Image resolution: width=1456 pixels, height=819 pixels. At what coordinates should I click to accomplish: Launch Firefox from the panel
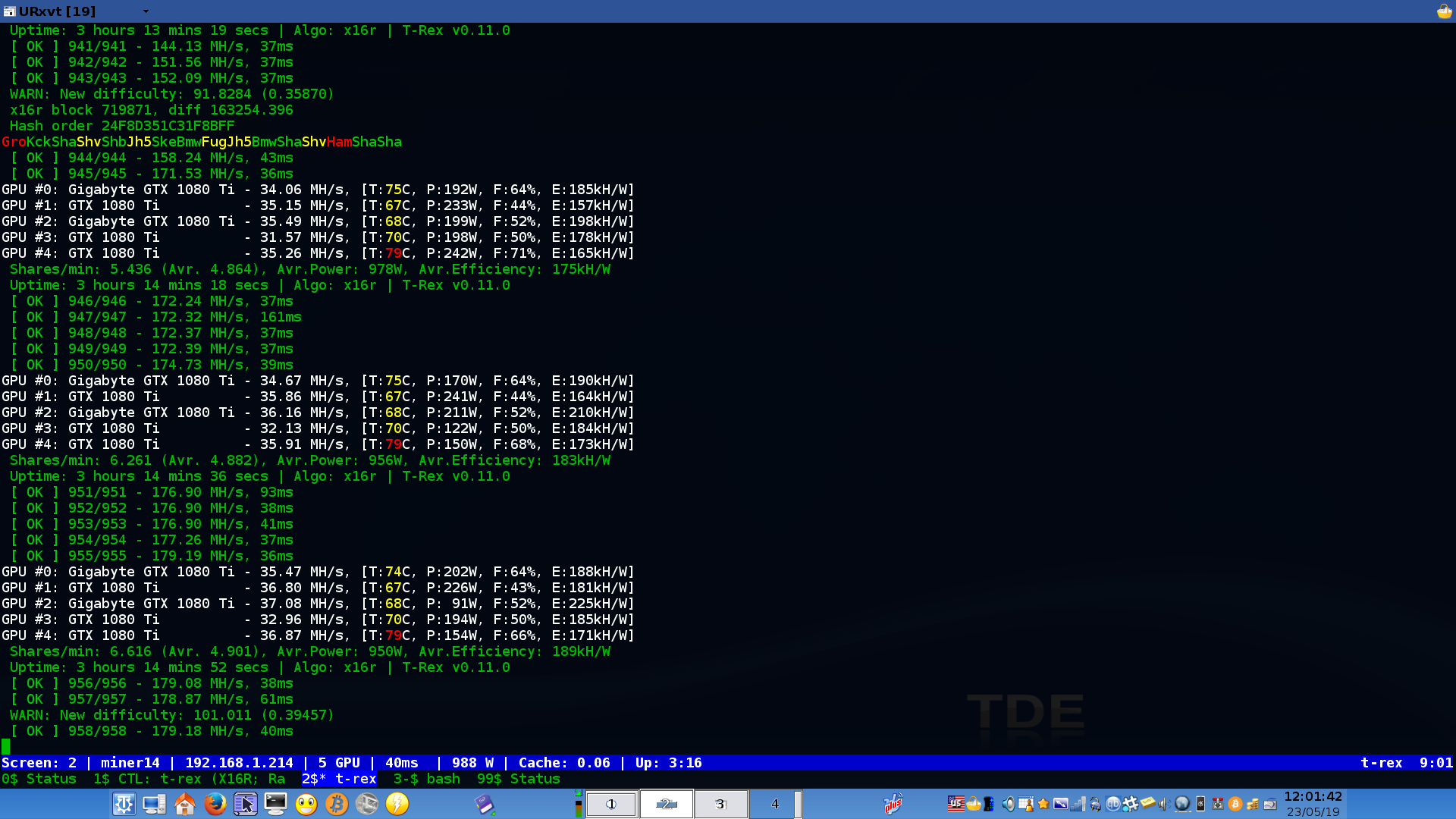point(215,804)
